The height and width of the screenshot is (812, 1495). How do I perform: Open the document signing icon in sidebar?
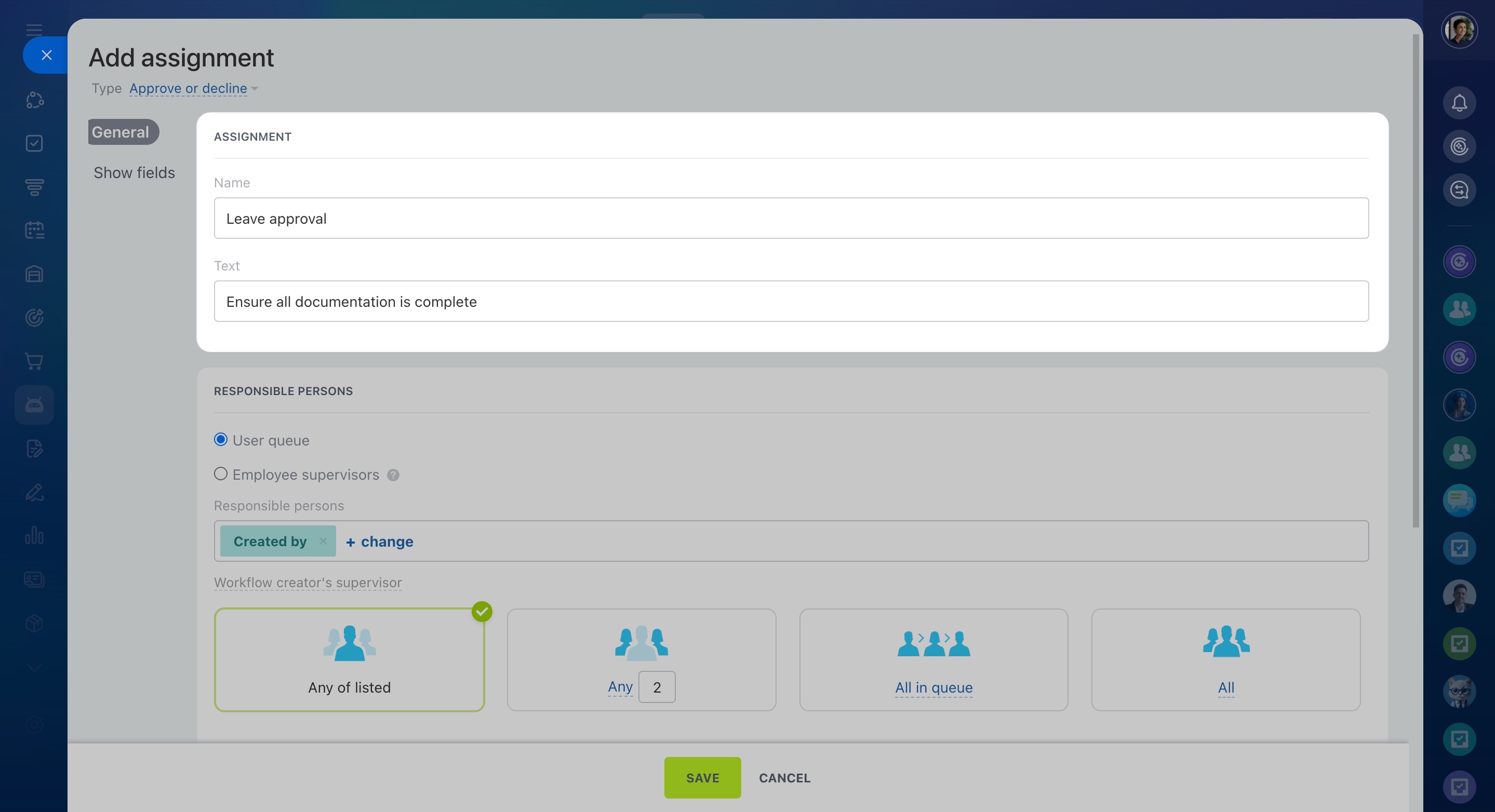[34, 449]
